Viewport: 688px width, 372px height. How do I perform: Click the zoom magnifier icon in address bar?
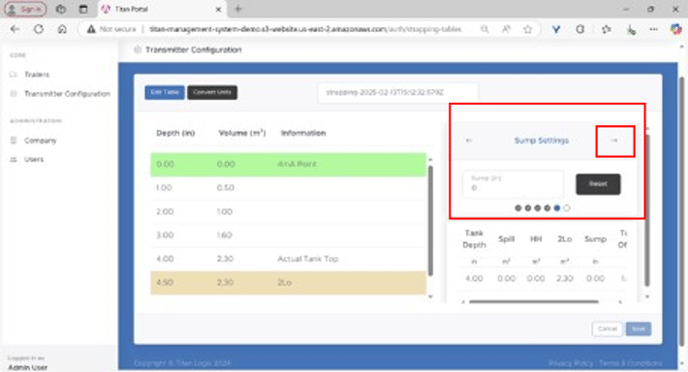[x=484, y=29]
